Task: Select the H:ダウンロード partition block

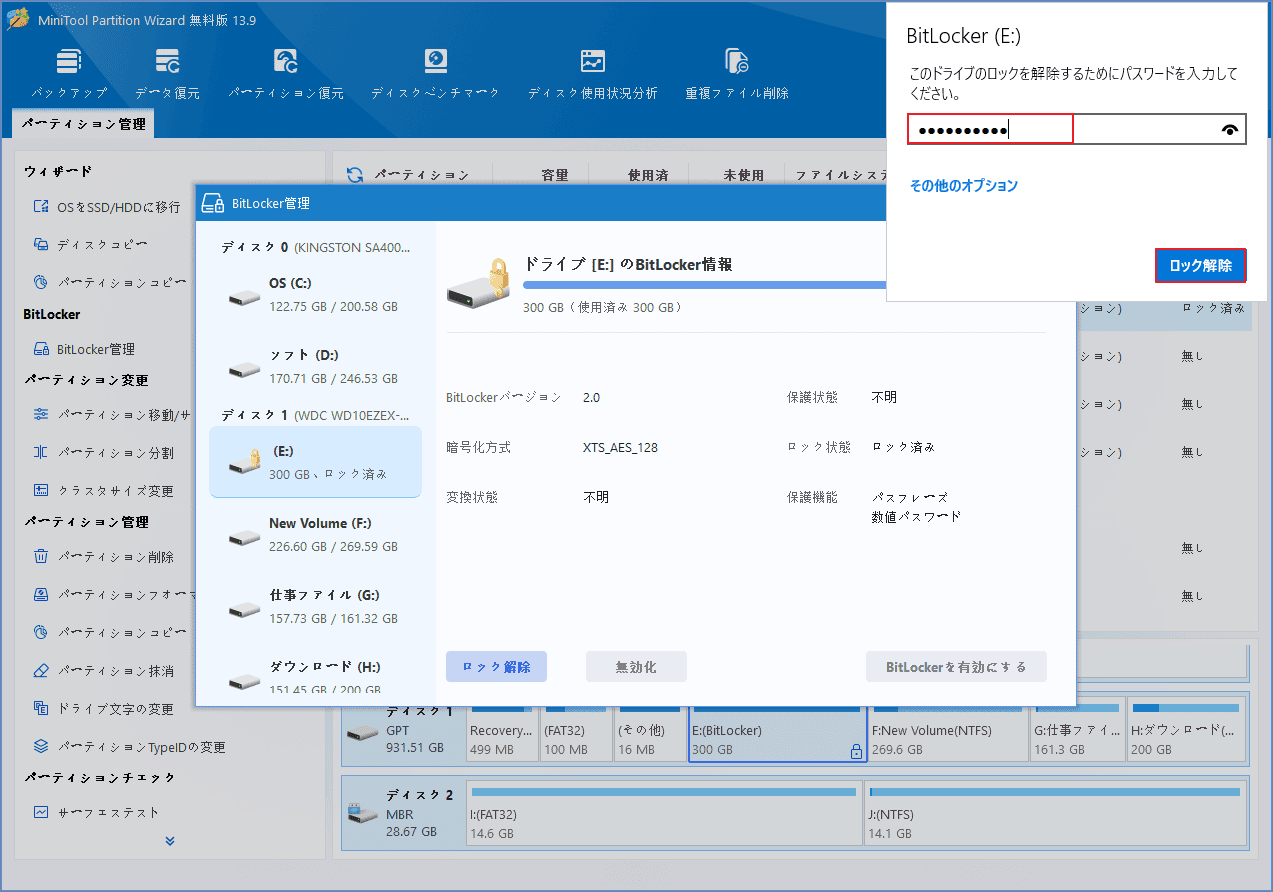Action: (1187, 736)
